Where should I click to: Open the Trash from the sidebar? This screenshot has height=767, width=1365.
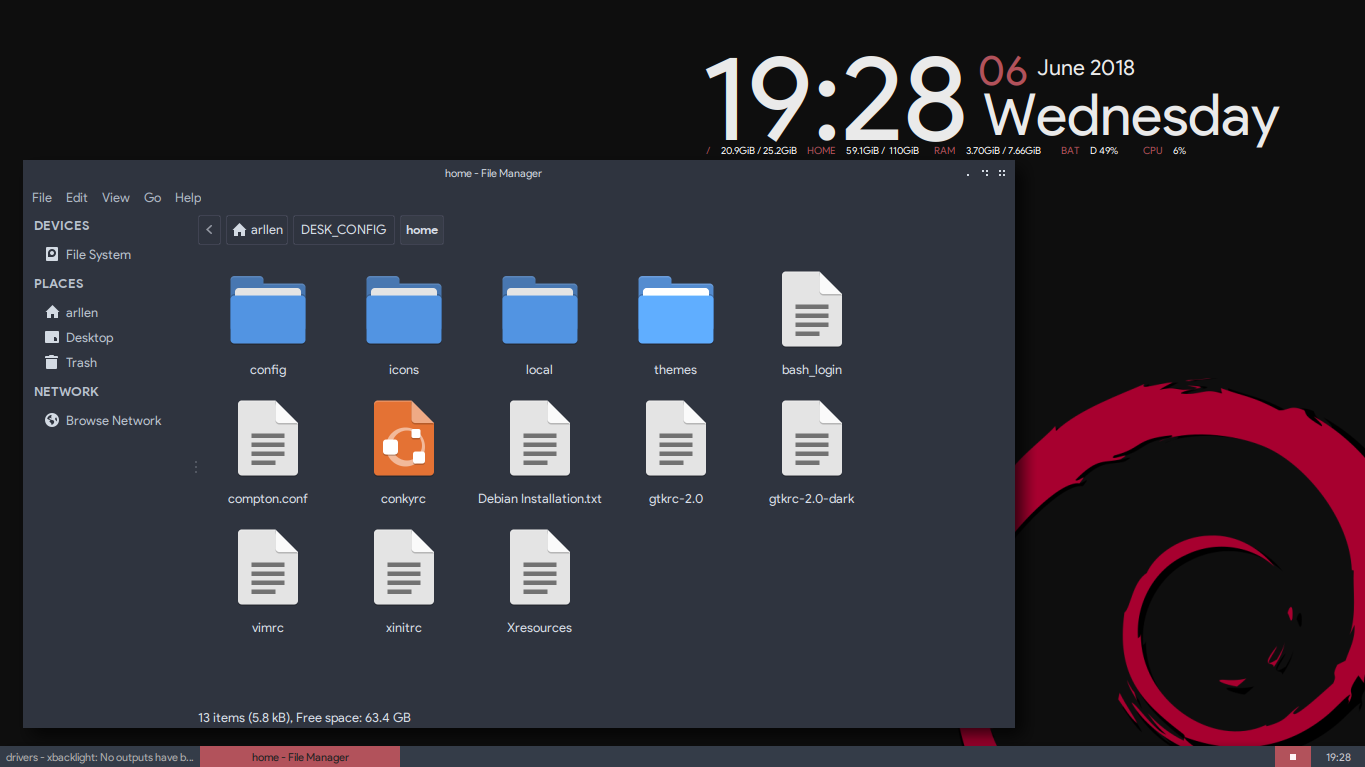click(x=80, y=362)
